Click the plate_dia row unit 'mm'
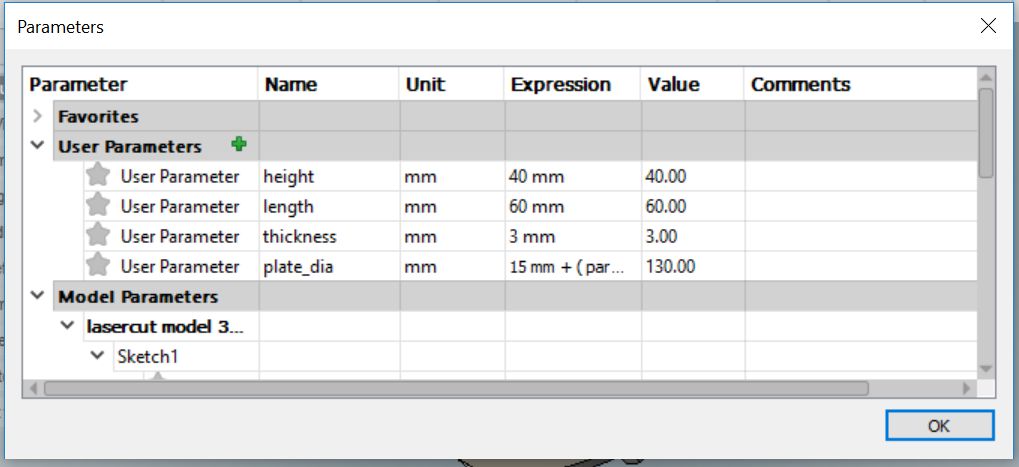 point(452,266)
